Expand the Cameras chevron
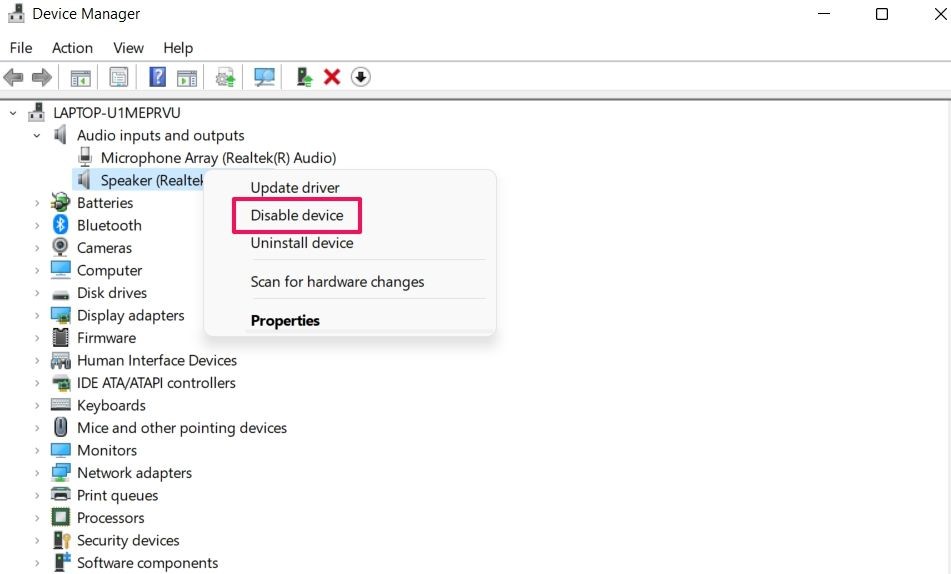 point(37,248)
